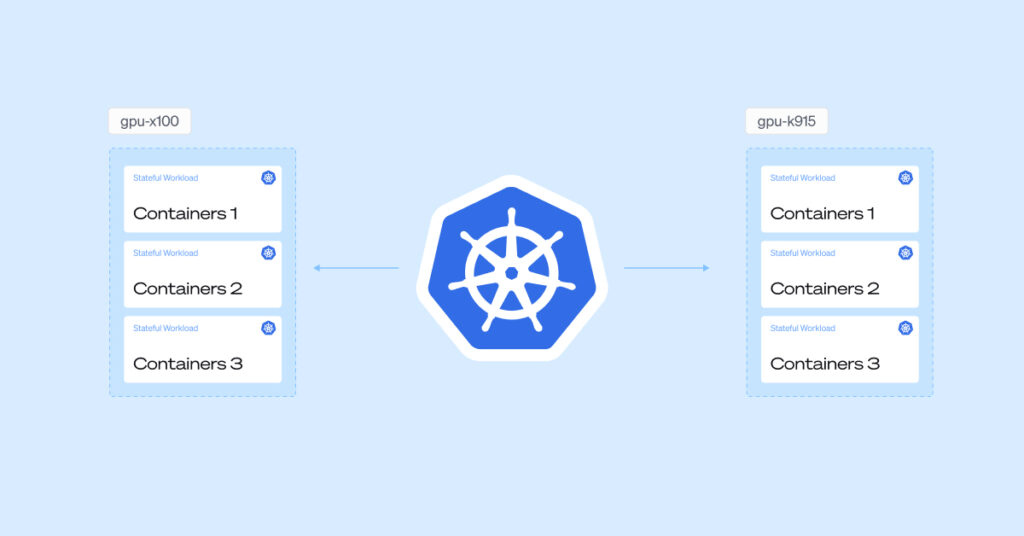Screen dimensions: 1024x536
Task: Click Kubernetes icon on gpu-k915 Containers 1 card
Action: click(x=905, y=178)
